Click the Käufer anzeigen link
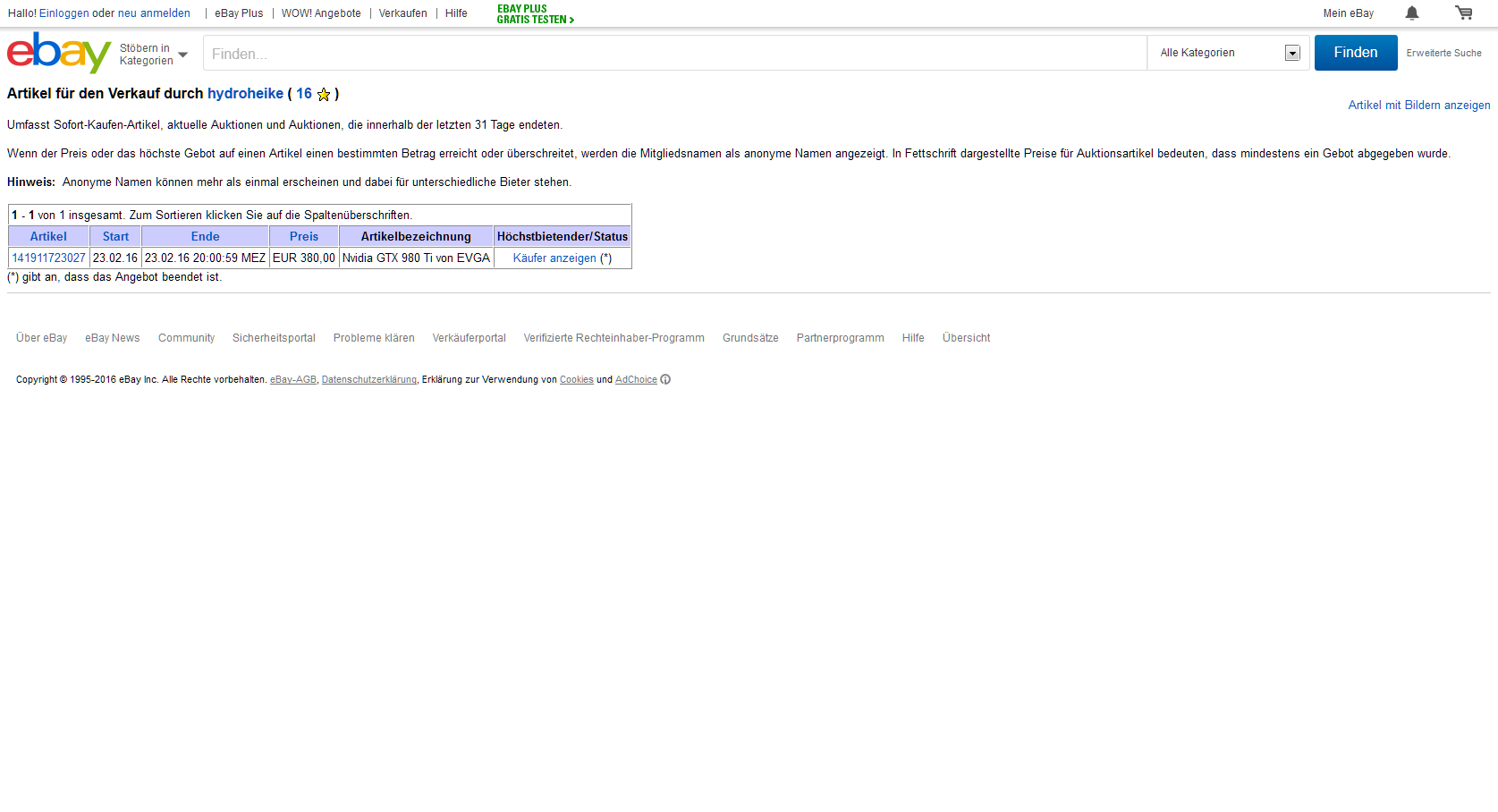 [554, 258]
